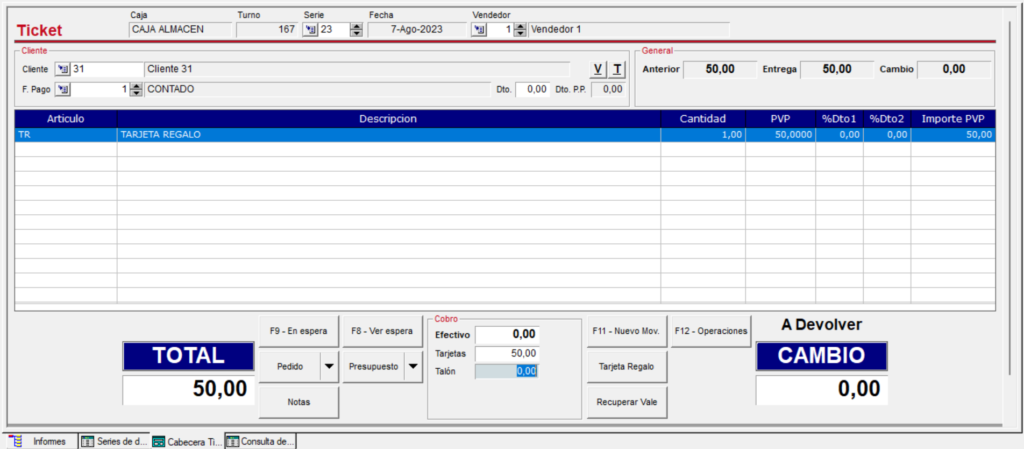This screenshot has height=449, width=1024.
Task: Open the Vendedor lookup icon
Action: (x=479, y=29)
